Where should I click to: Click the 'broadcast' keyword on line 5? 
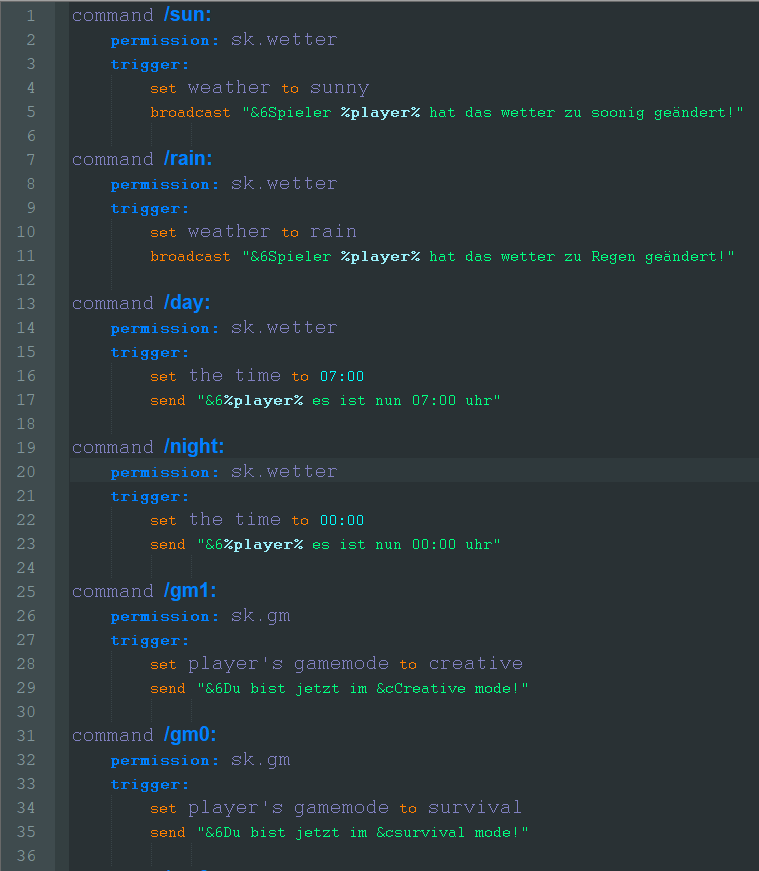190,112
